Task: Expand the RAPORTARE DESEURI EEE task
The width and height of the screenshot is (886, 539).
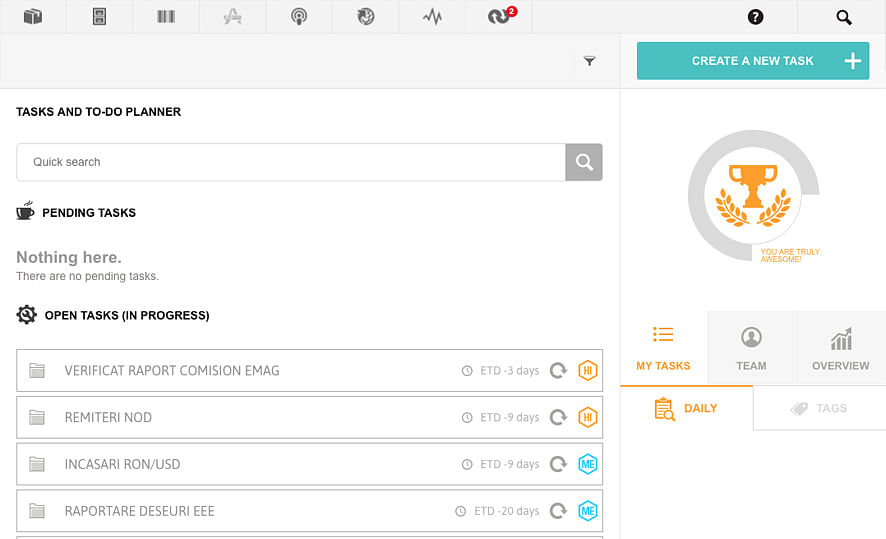Action: pyautogui.click(x=139, y=511)
